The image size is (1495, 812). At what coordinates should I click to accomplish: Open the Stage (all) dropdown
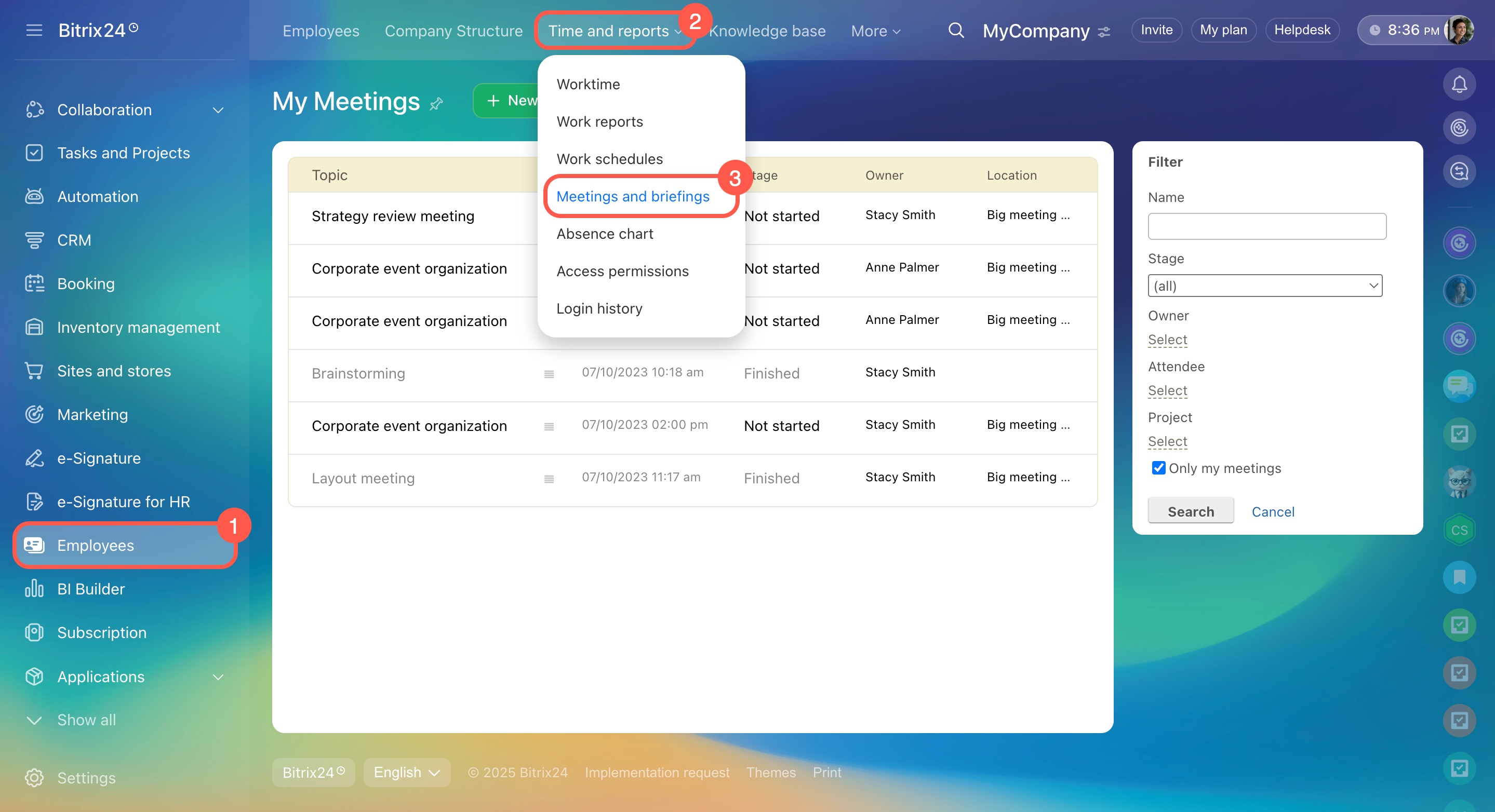pos(1264,286)
